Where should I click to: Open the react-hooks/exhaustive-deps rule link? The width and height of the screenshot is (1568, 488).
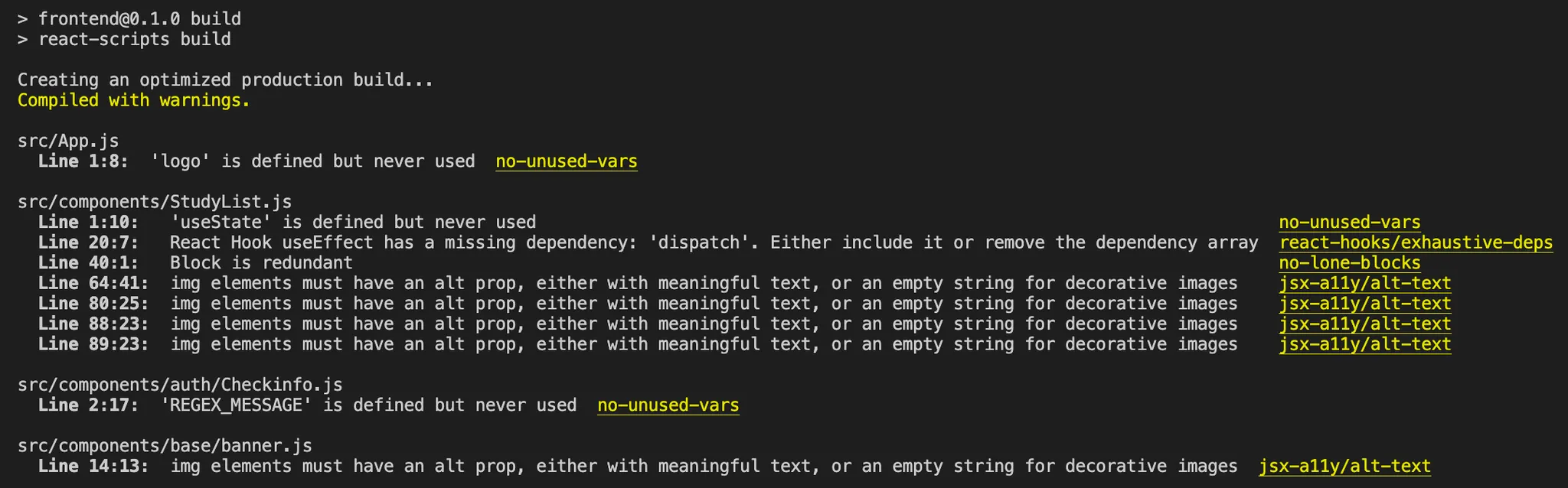(x=1416, y=242)
